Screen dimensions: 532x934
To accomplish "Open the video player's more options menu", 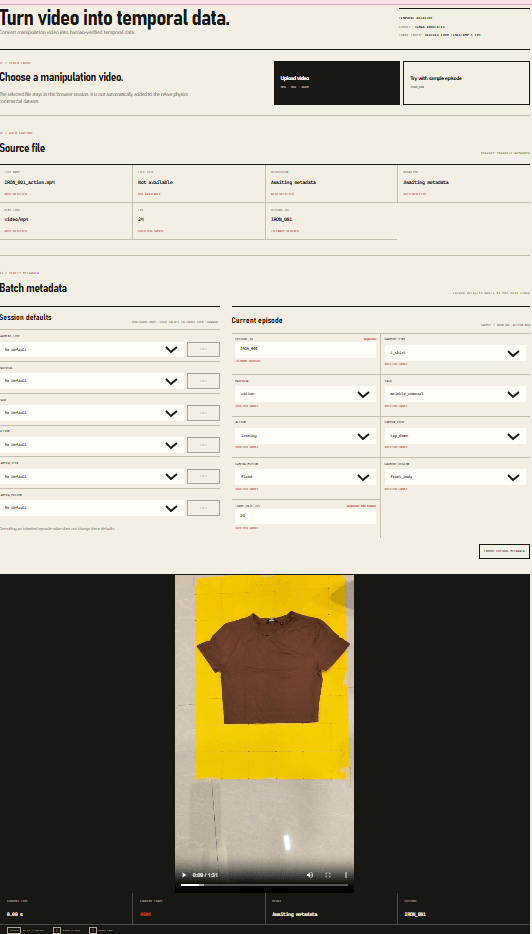I will click(x=346, y=874).
